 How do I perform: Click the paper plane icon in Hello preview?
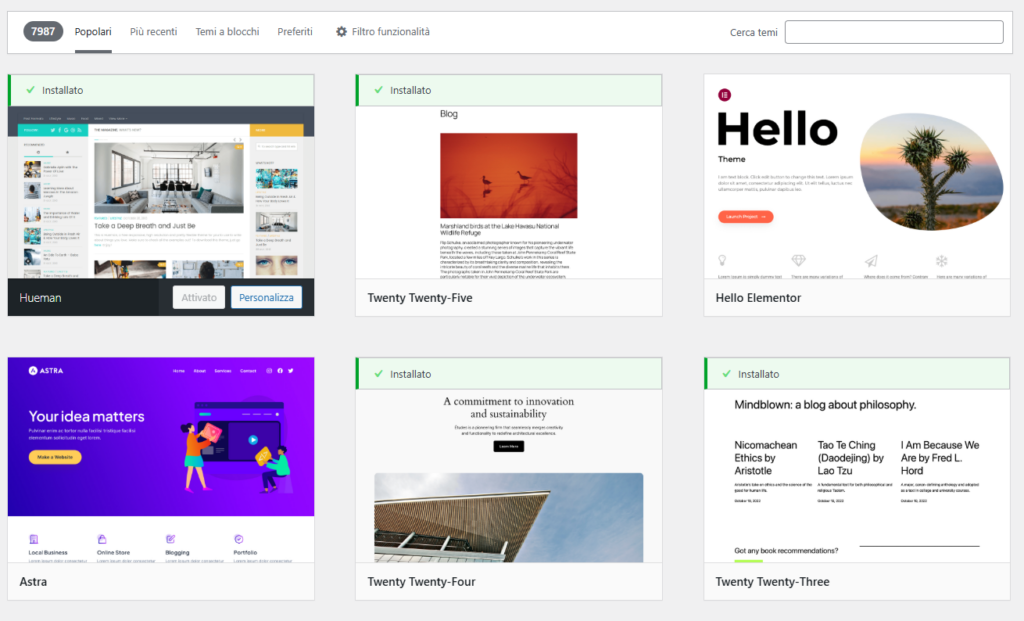pos(870,260)
